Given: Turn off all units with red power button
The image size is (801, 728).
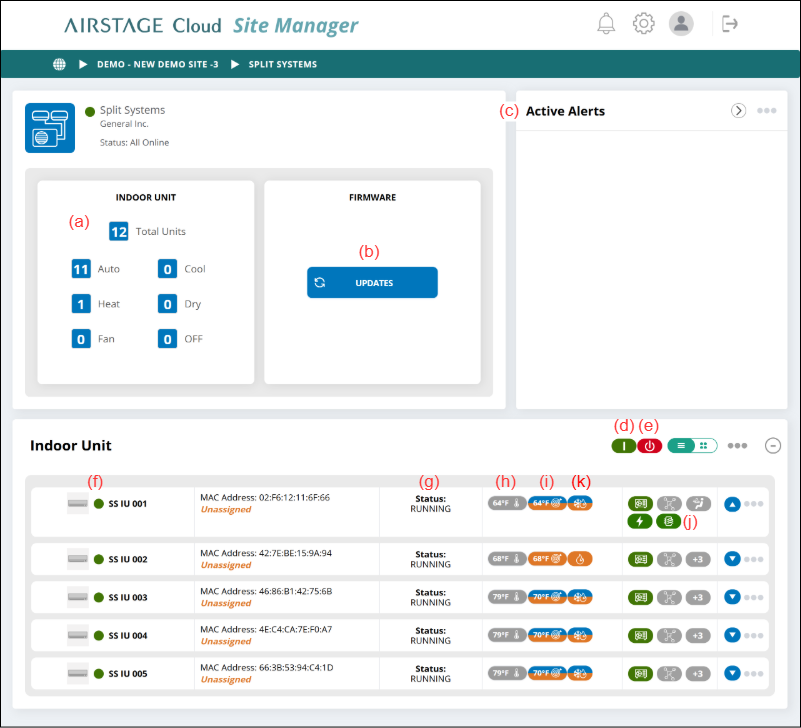Looking at the screenshot, I should [649, 446].
